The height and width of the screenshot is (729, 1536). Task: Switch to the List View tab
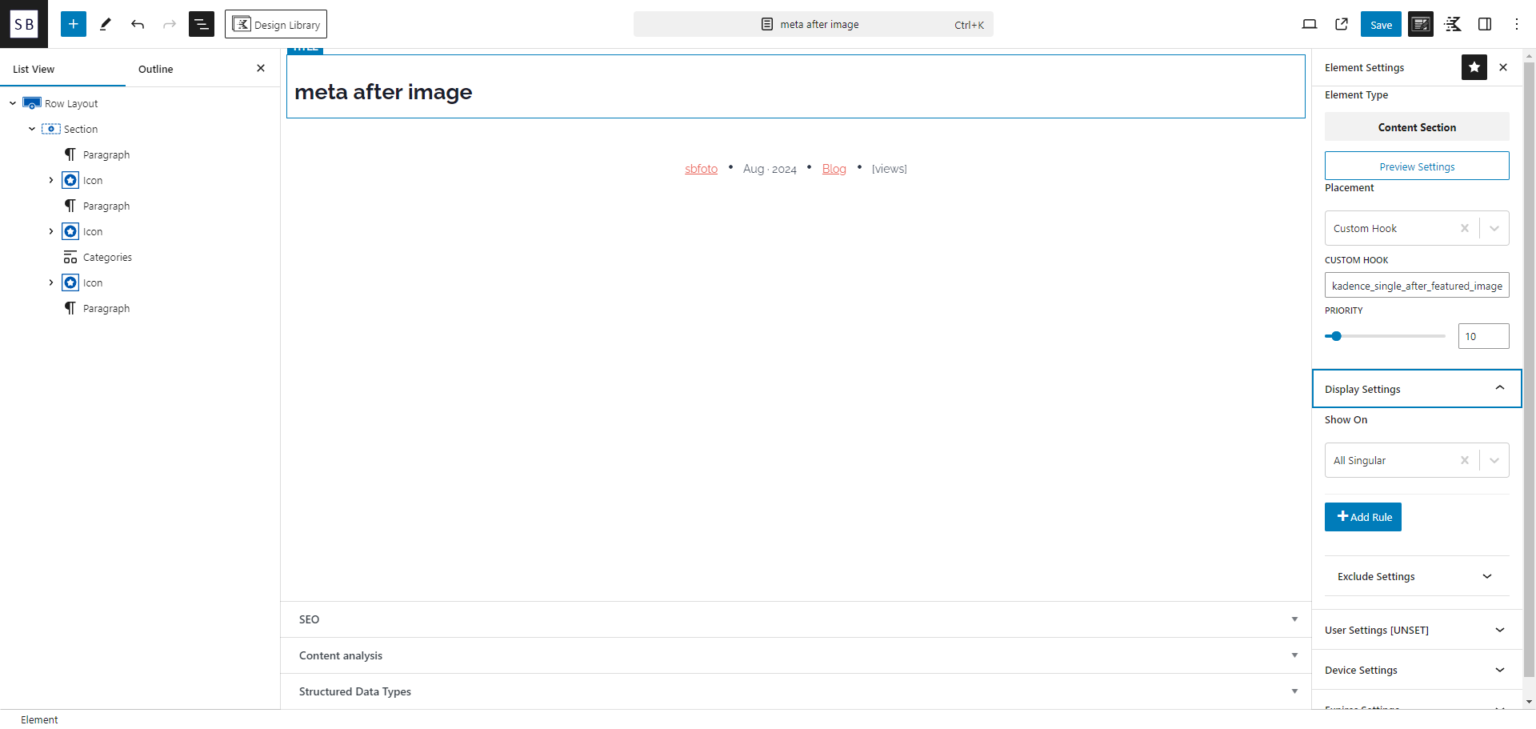pyautogui.click(x=34, y=69)
